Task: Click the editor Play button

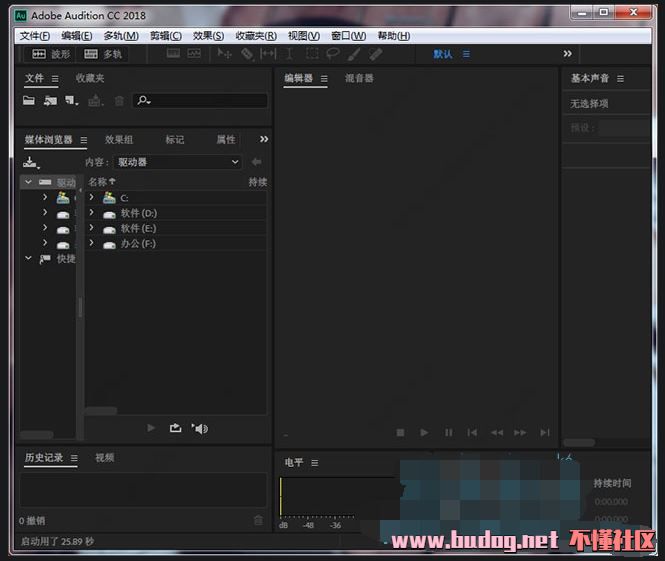Action: 424,433
